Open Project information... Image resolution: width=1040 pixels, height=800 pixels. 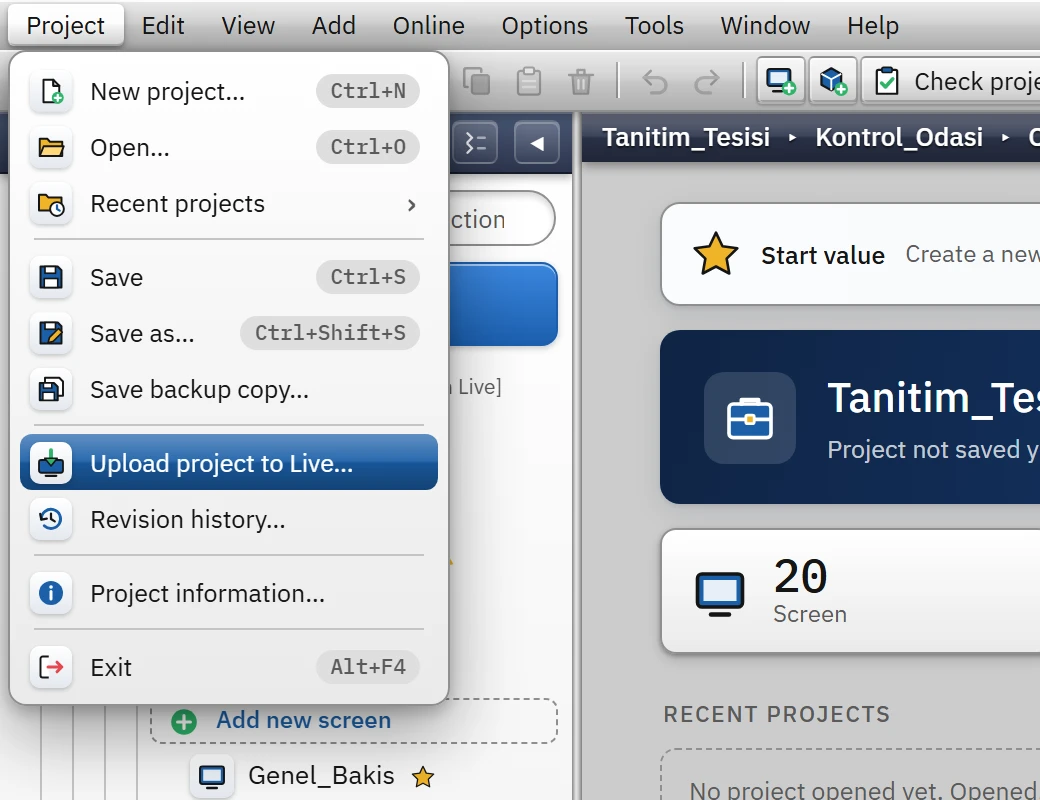click(229, 593)
